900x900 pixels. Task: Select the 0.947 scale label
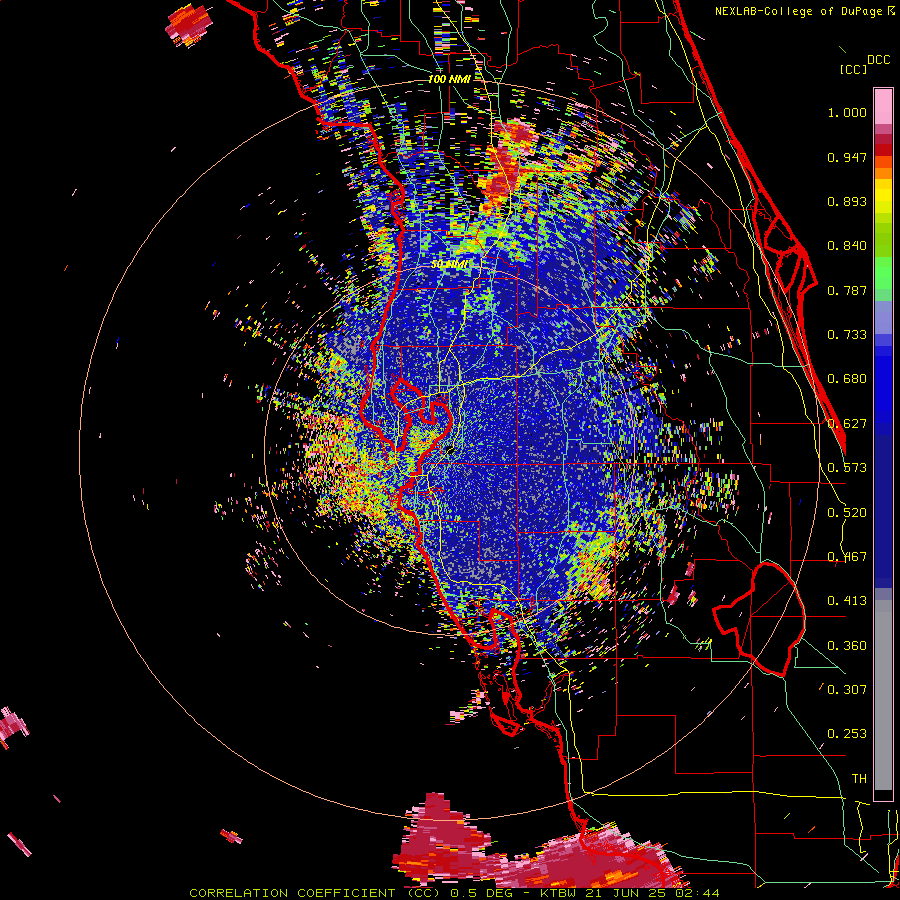click(x=847, y=157)
